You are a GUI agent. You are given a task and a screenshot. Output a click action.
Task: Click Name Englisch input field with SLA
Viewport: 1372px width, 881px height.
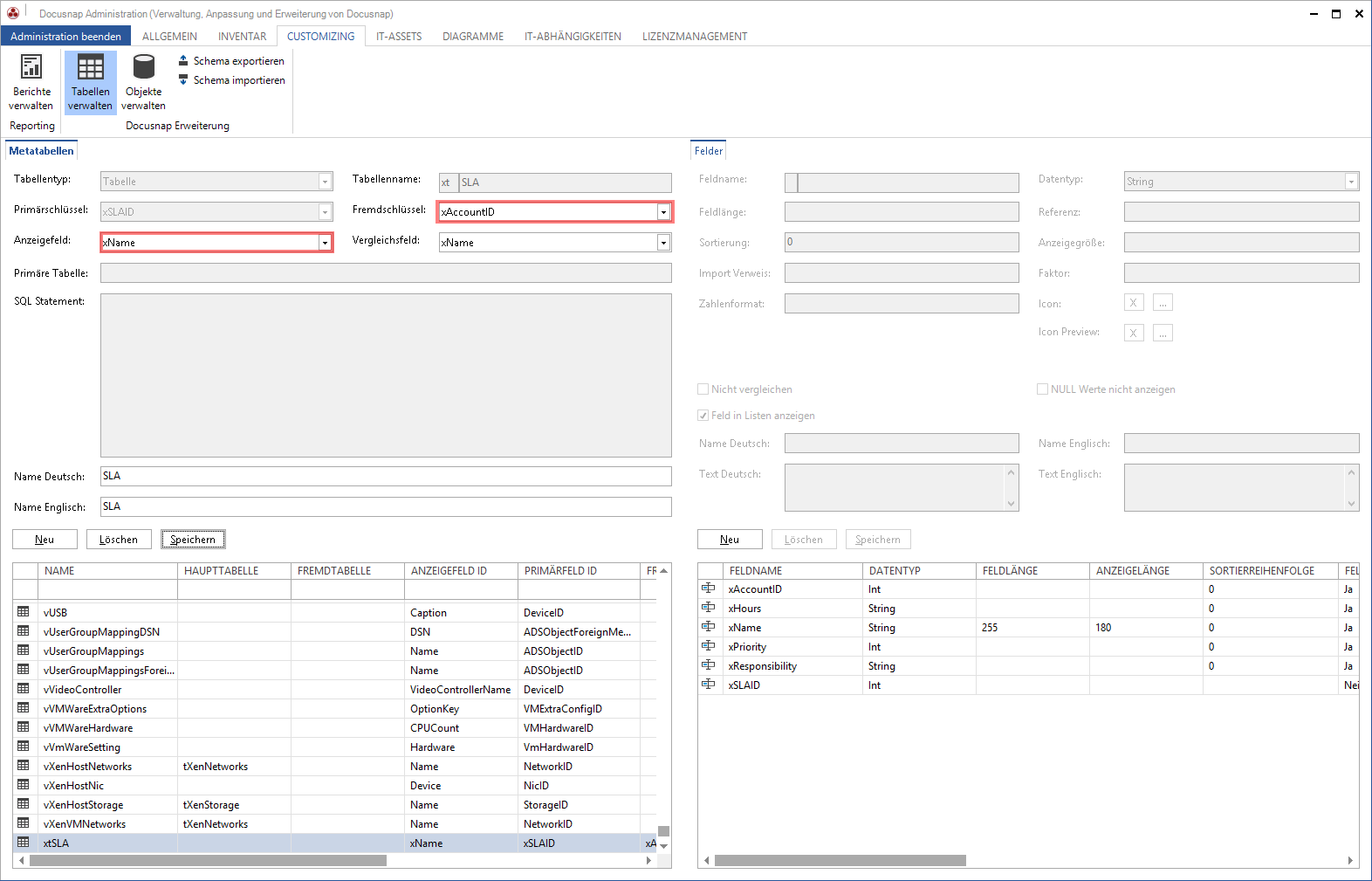tap(386, 506)
